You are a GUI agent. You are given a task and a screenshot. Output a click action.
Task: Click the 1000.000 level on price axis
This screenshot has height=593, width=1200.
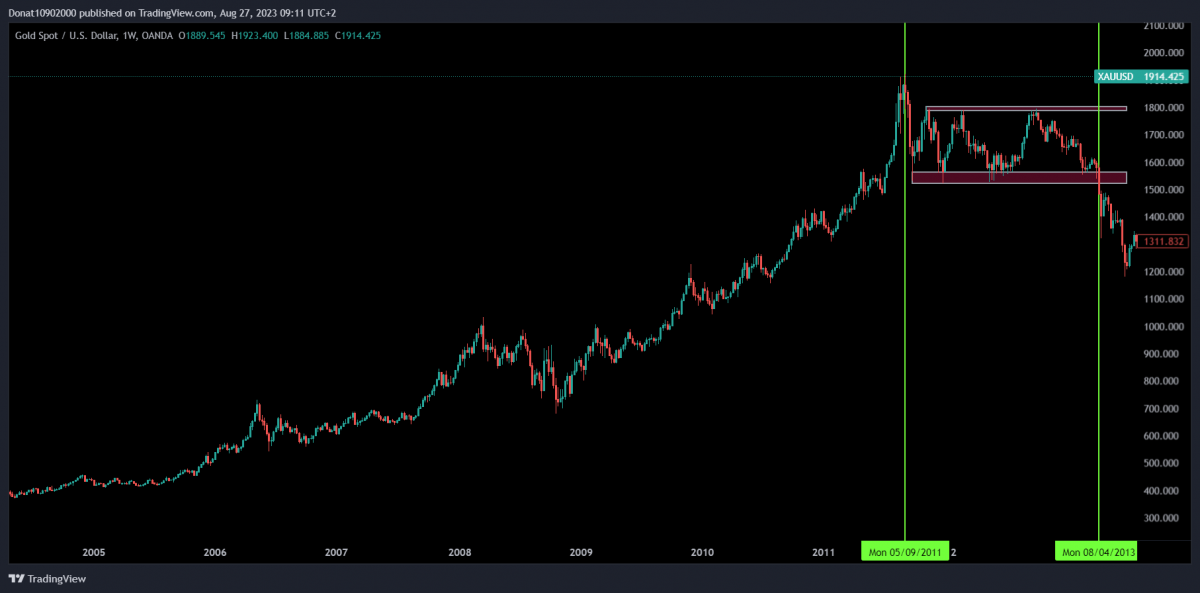pos(1165,327)
